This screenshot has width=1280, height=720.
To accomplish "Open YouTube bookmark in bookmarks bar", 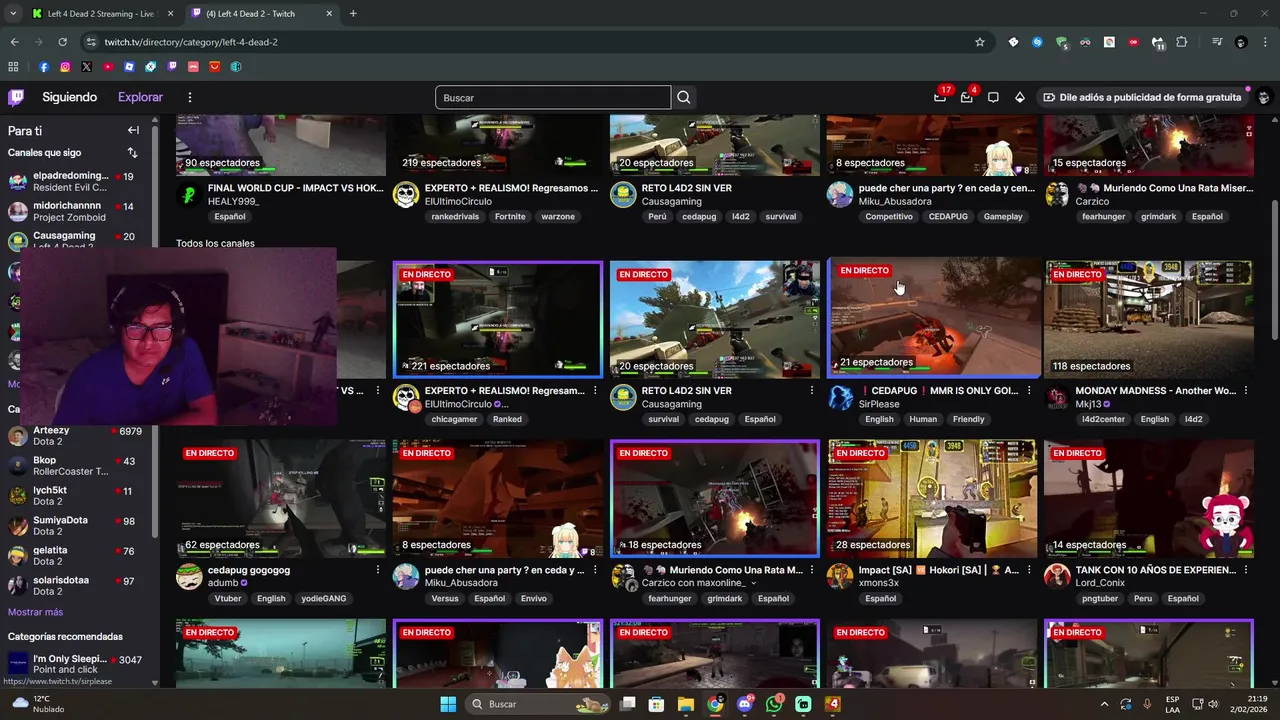I will pos(108,67).
